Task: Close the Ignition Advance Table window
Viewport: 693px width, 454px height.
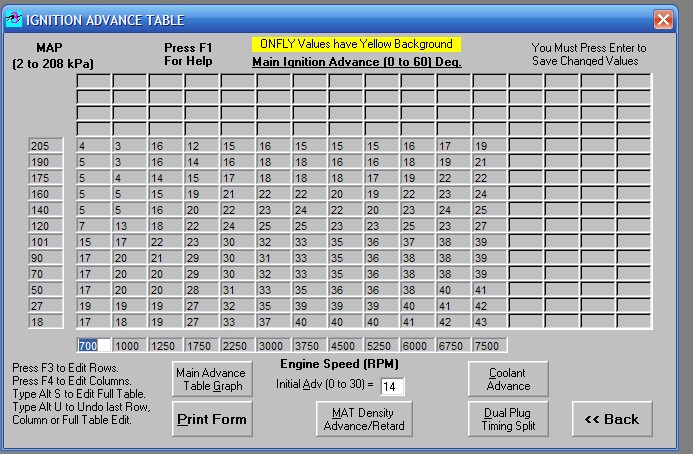Action: click(x=663, y=19)
